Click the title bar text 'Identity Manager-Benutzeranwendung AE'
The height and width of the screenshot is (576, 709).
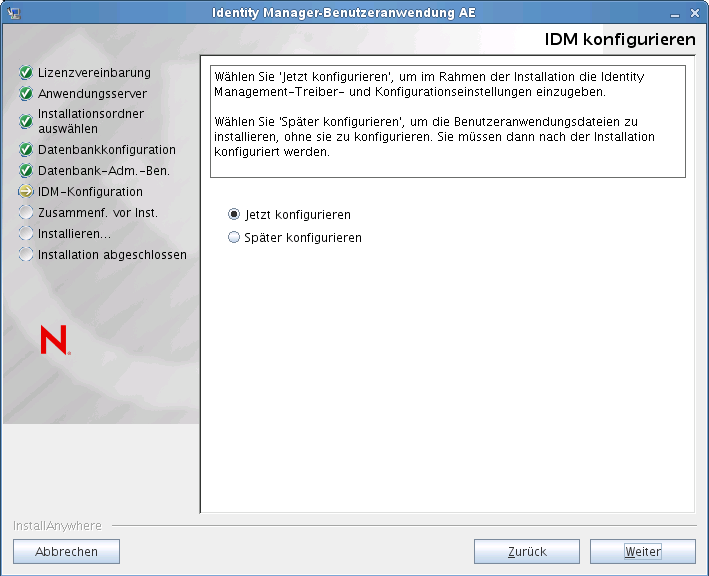(344, 13)
